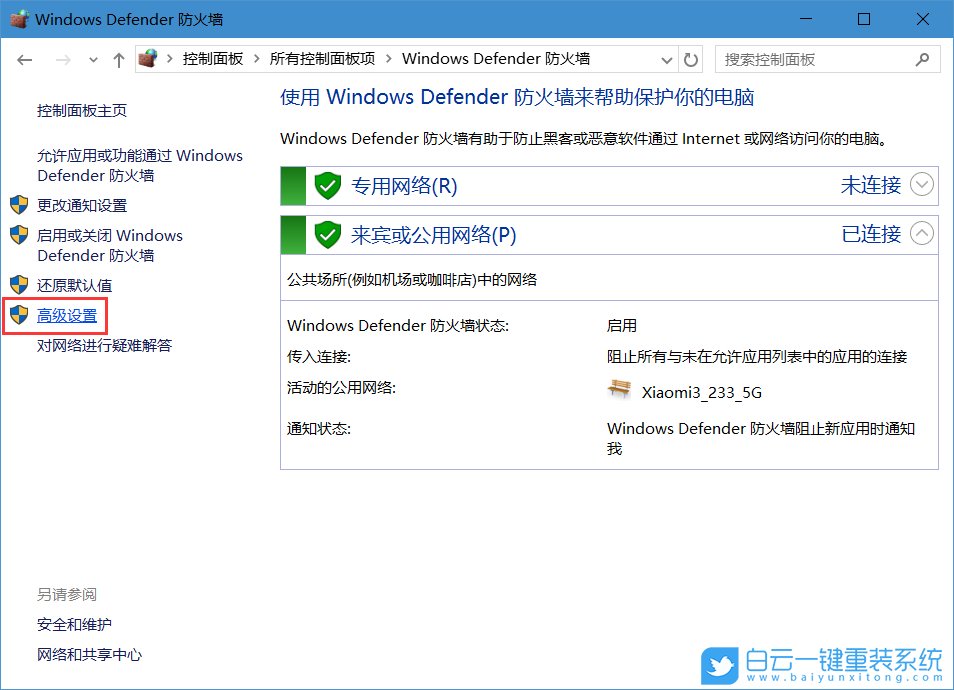The image size is (954, 690).
Task: Click the bench icon next to Xiaomi3_233_5G
Action: 619,390
